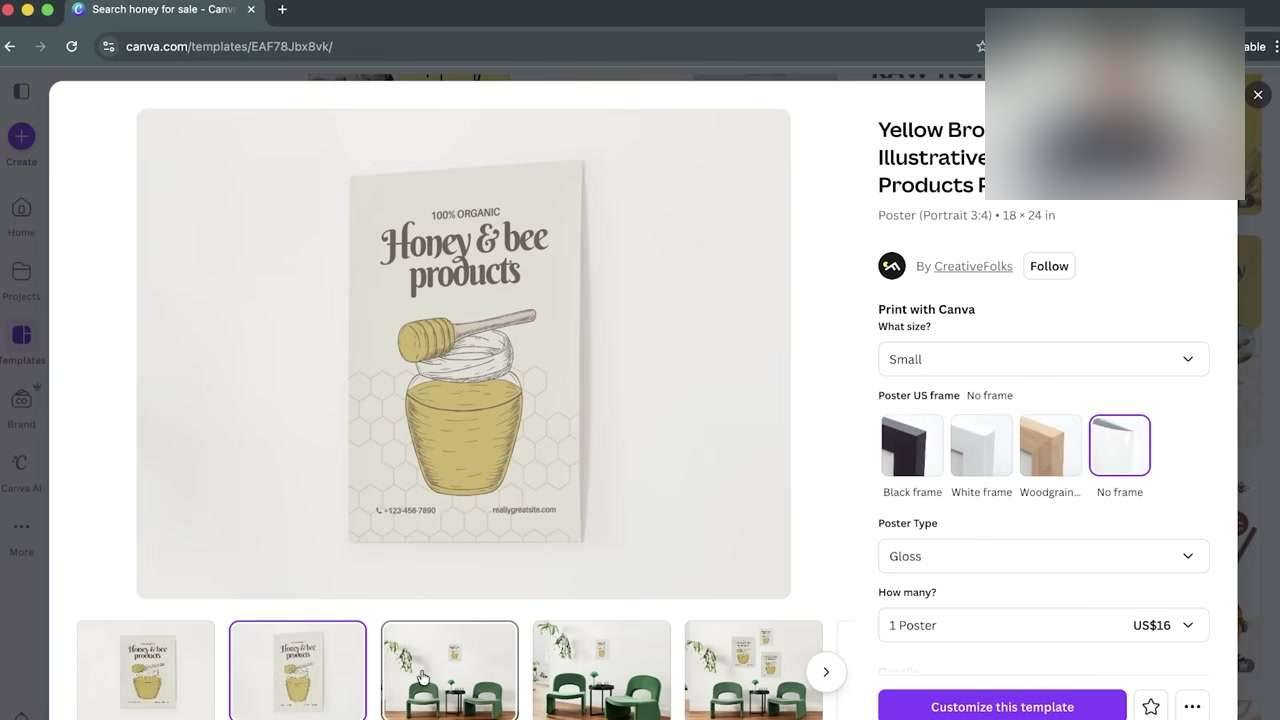
Task: Open More options in sidebar
Action: tap(21, 527)
